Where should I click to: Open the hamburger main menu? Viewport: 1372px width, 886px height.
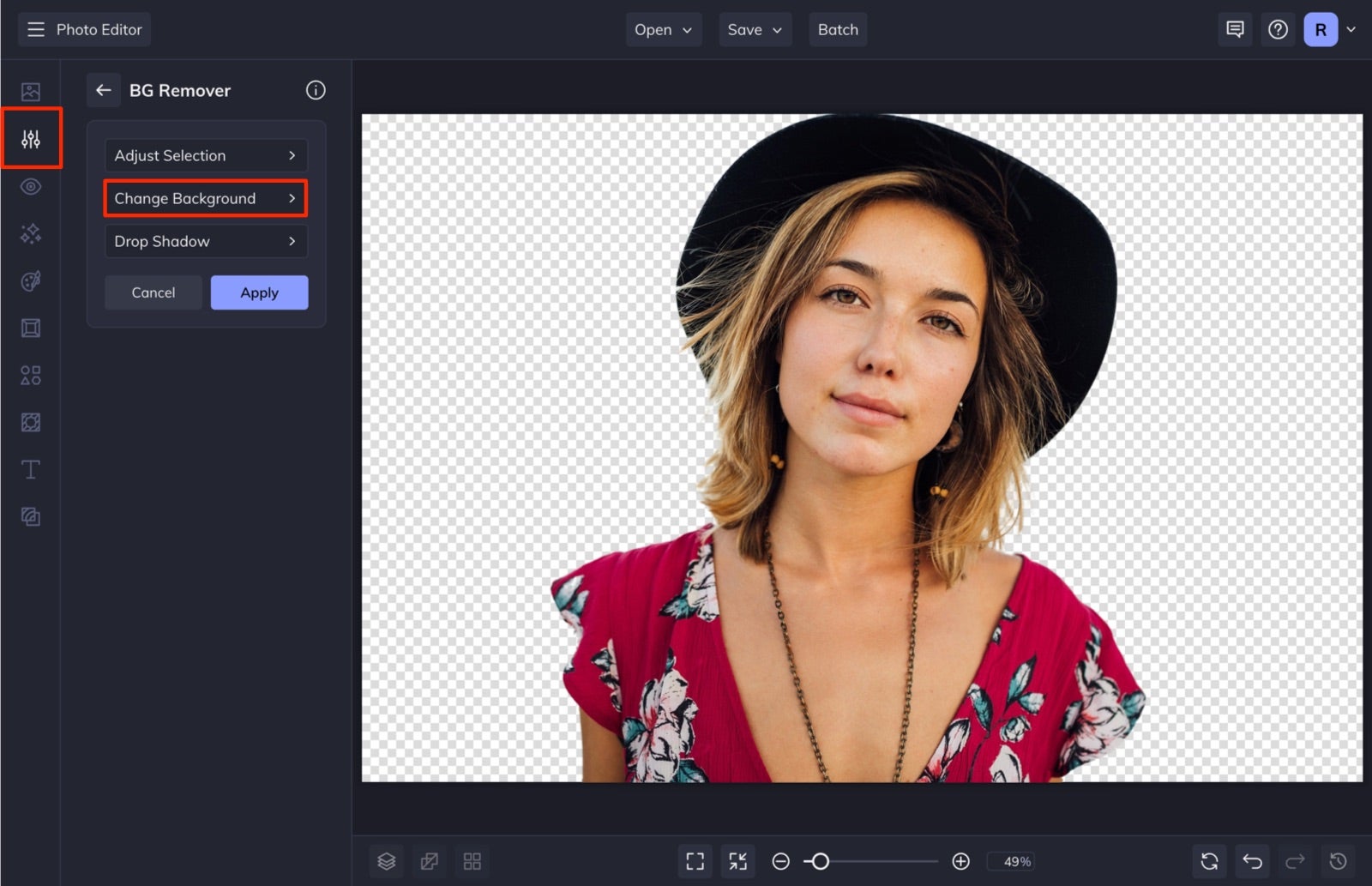(35, 28)
